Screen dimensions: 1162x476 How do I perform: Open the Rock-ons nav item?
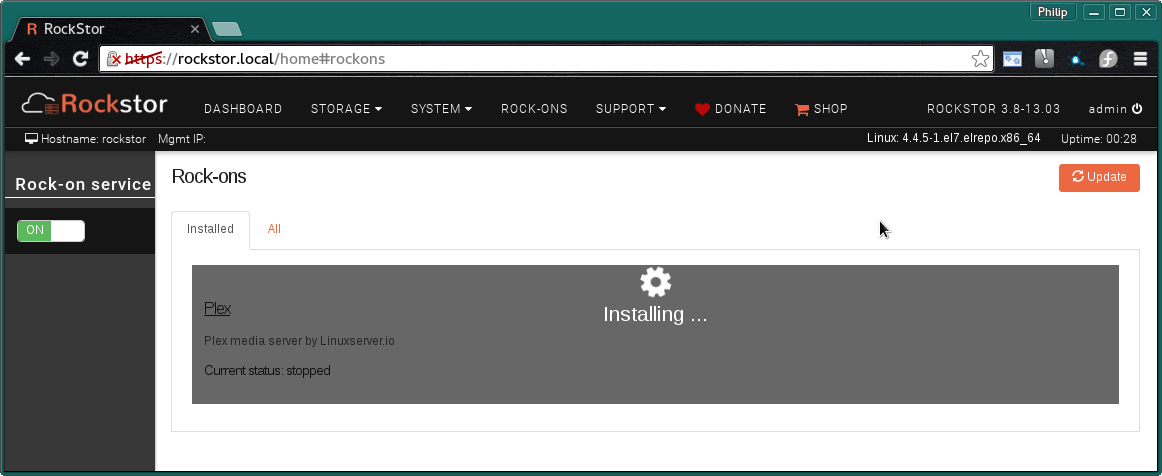534,109
